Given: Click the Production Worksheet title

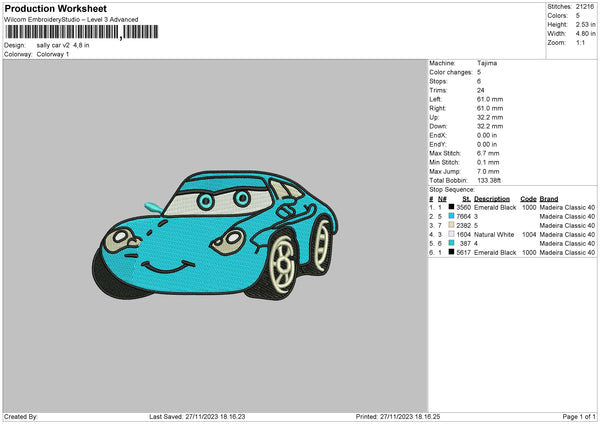Looking at the screenshot, I should pyautogui.click(x=55, y=8).
